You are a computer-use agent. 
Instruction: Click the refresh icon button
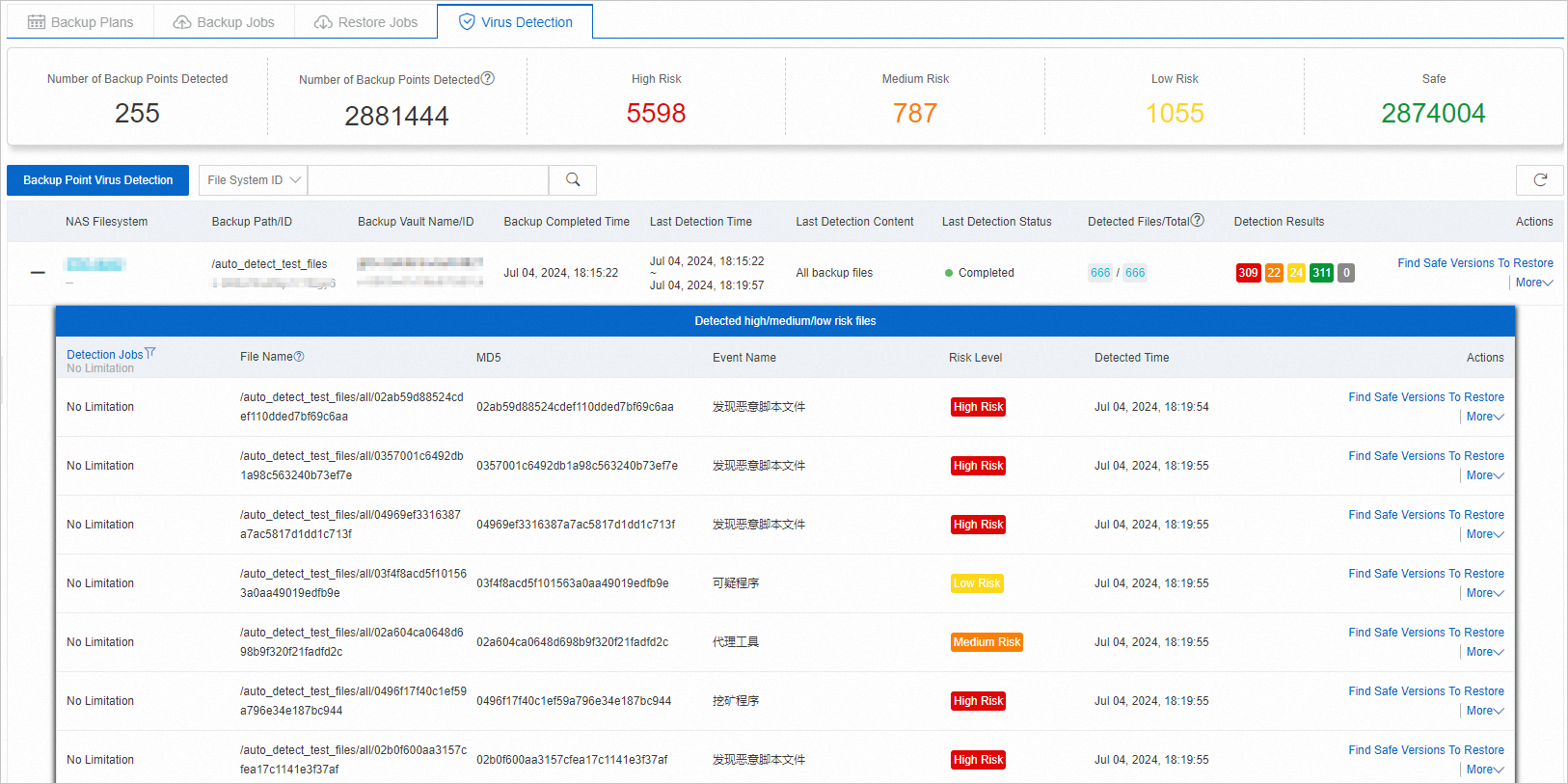[x=1540, y=180]
